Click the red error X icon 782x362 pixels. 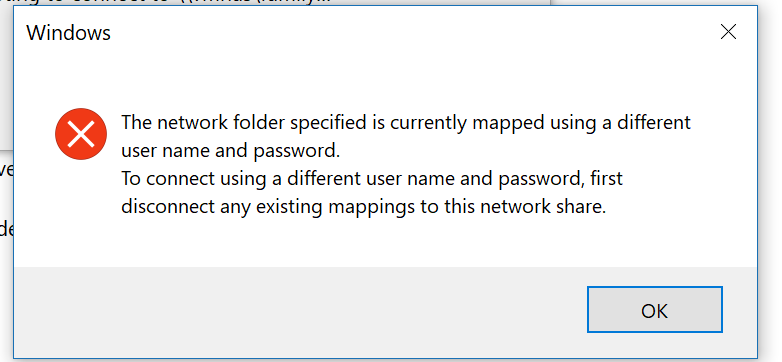(81, 134)
